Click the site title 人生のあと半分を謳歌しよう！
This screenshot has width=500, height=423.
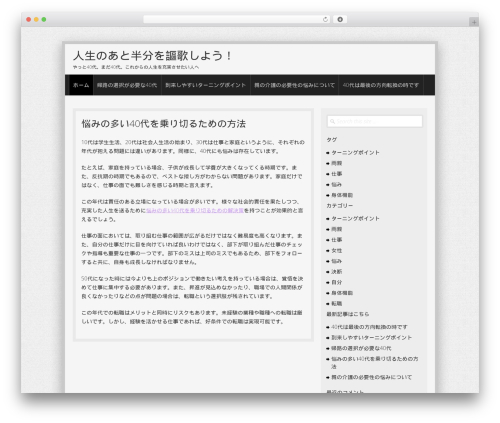pos(153,56)
